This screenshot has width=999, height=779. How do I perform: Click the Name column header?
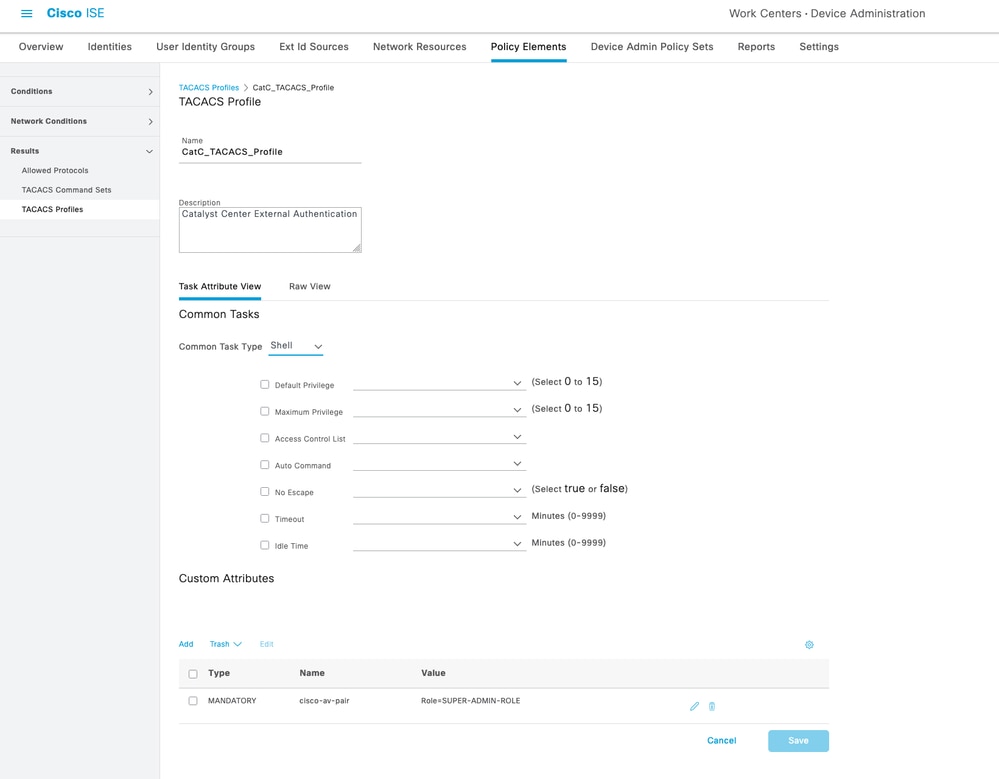pos(312,673)
